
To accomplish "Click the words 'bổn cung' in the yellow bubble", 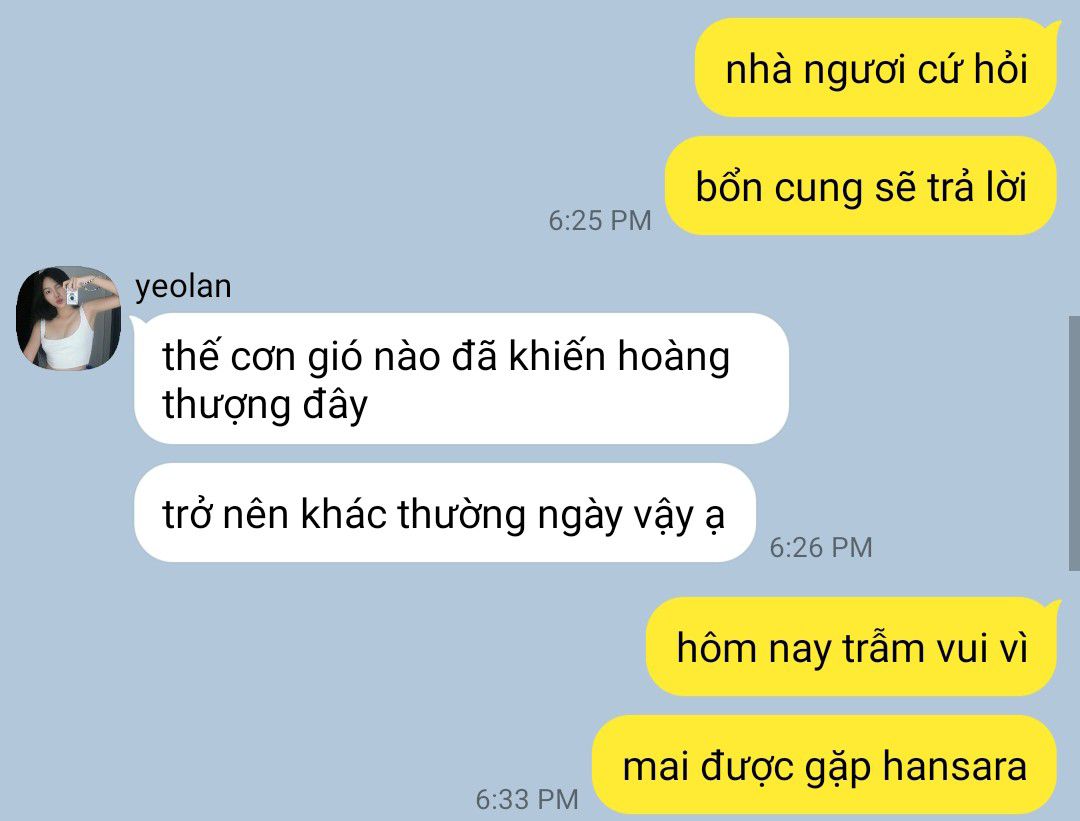I will pyautogui.click(x=780, y=187).
